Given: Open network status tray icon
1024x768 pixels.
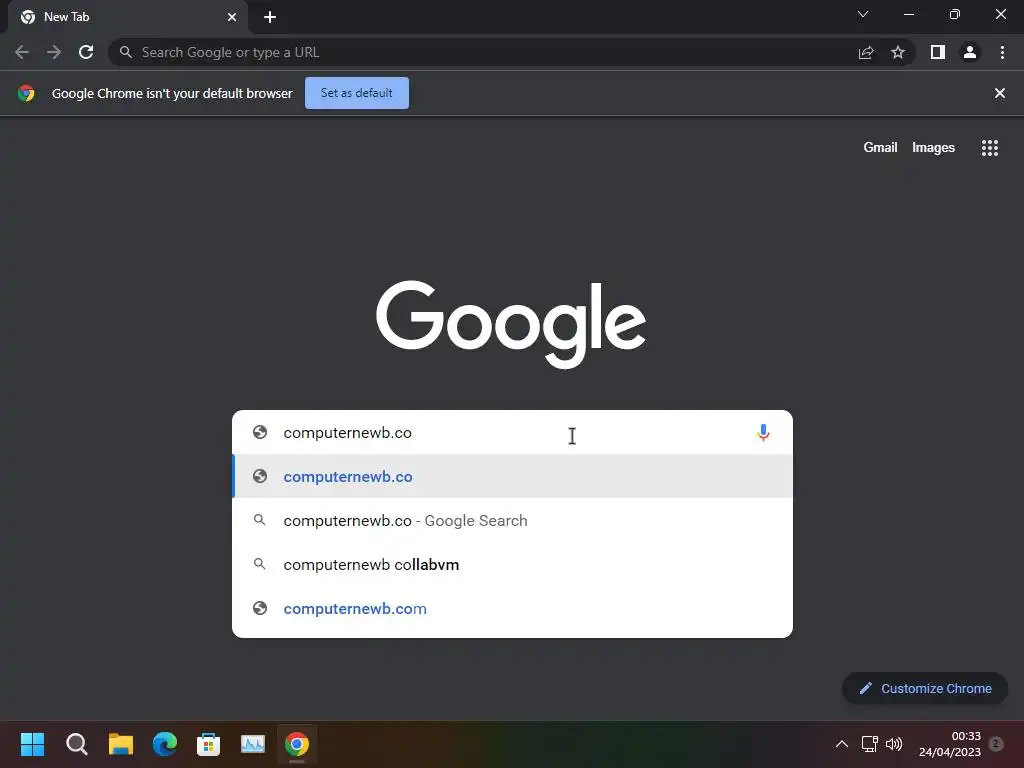Looking at the screenshot, I should click(869, 744).
